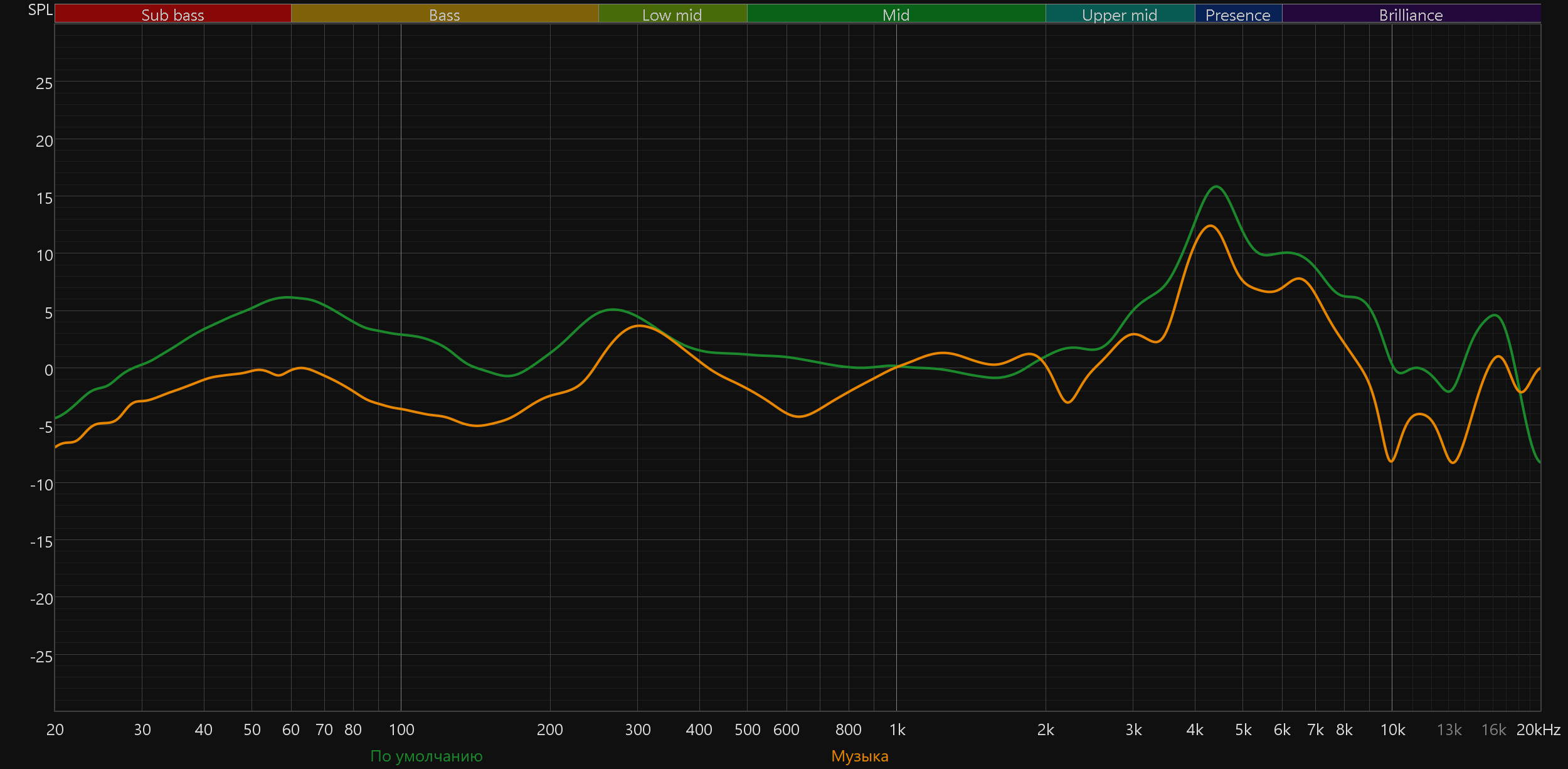
Task: Click the 15 dB level label
Action: (x=45, y=198)
